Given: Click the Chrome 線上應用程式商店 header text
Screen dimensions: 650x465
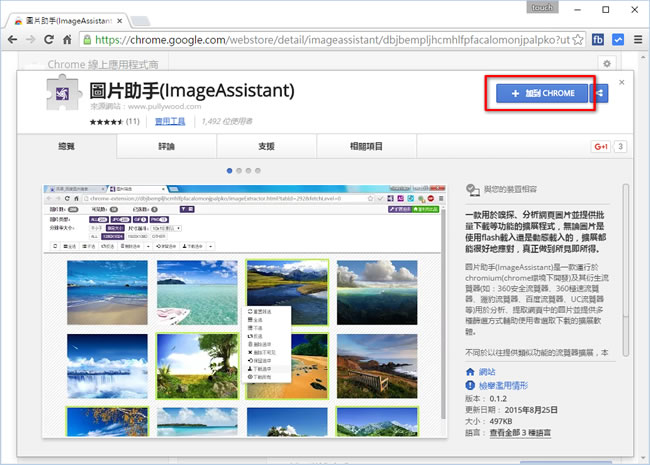Looking at the screenshot, I should pos(103,65).
